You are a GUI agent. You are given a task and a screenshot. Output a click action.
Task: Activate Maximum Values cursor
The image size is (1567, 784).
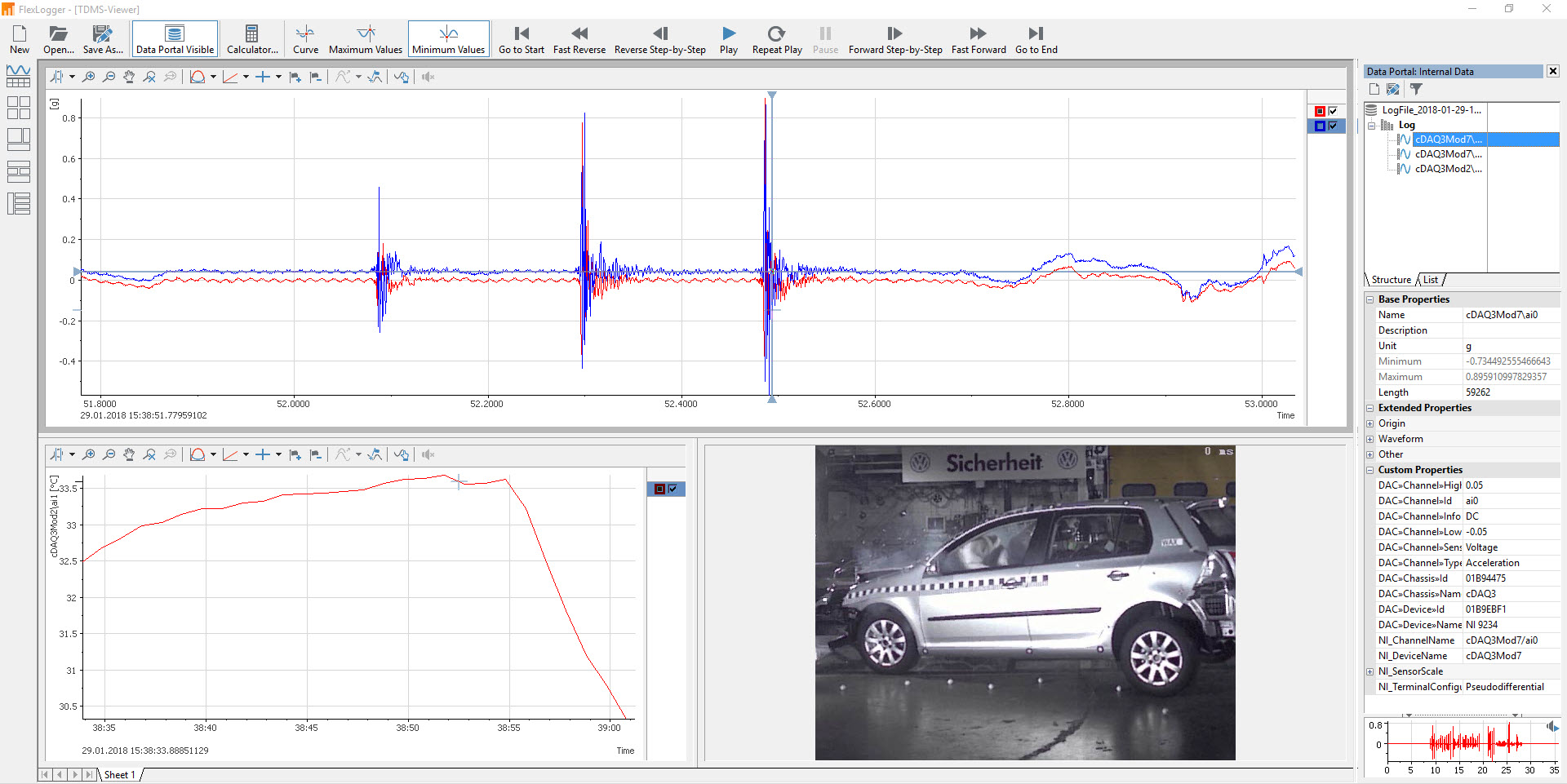pyautogui.click(x=365, y=38)
